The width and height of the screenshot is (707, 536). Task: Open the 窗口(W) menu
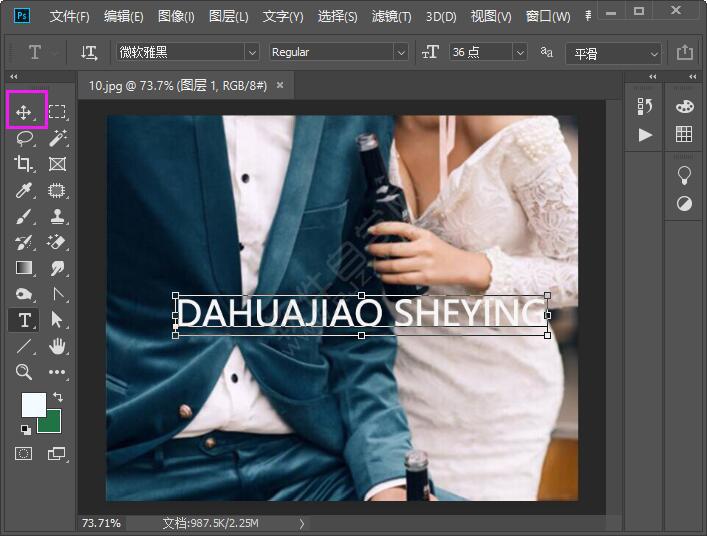pos(548,17)
